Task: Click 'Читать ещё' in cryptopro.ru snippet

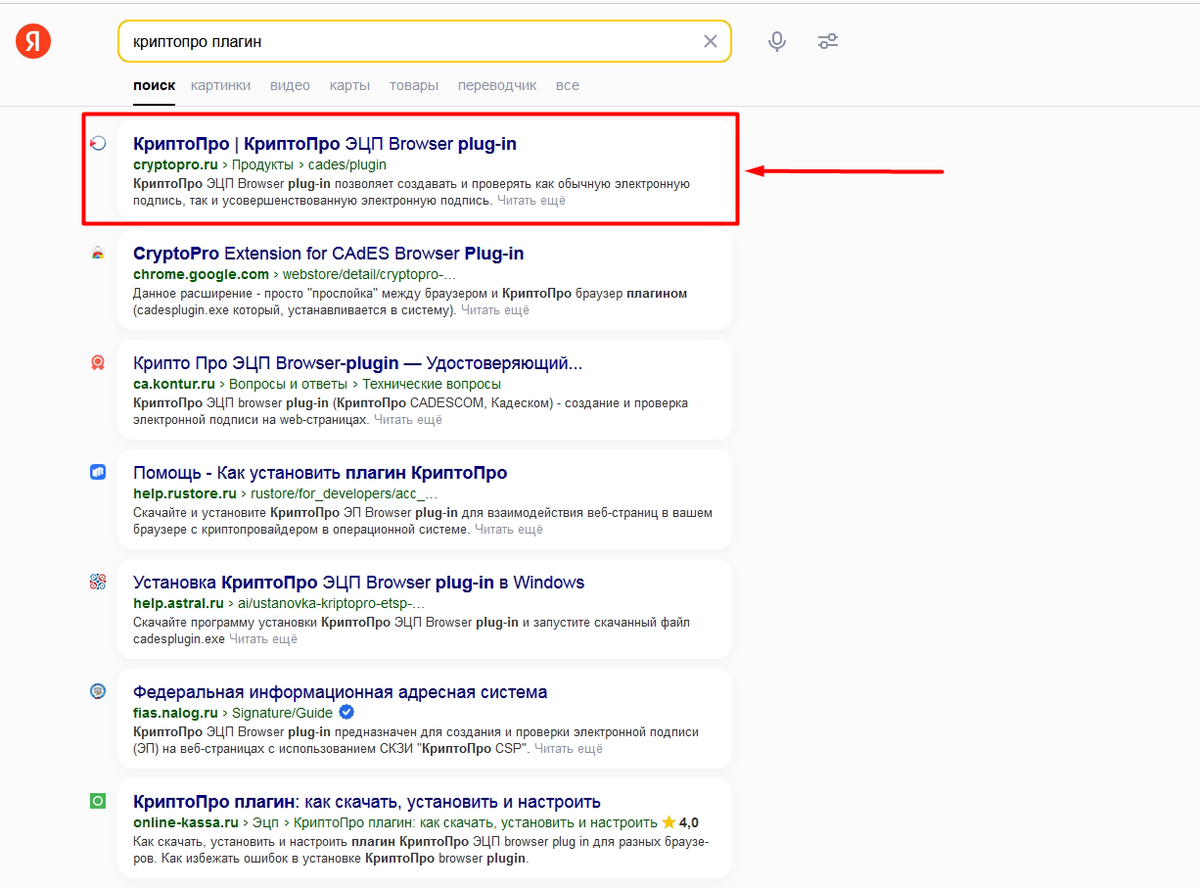Action: [x=531, y=200]
